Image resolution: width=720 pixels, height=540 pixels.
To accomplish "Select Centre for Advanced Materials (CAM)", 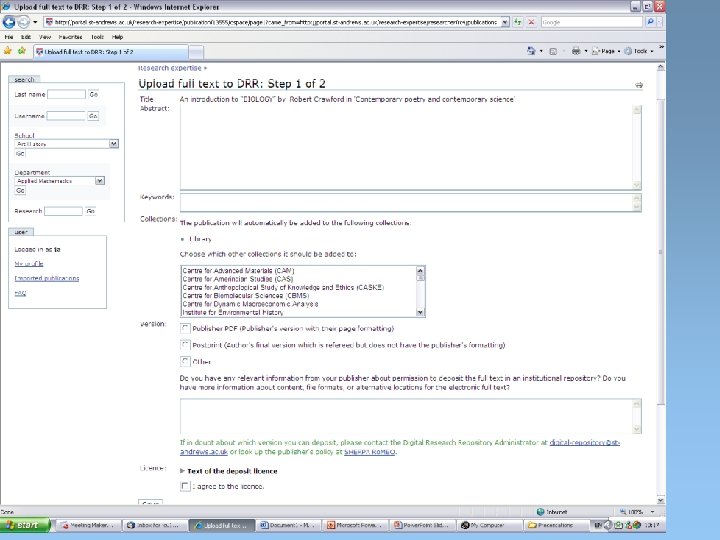I will 238,271.
